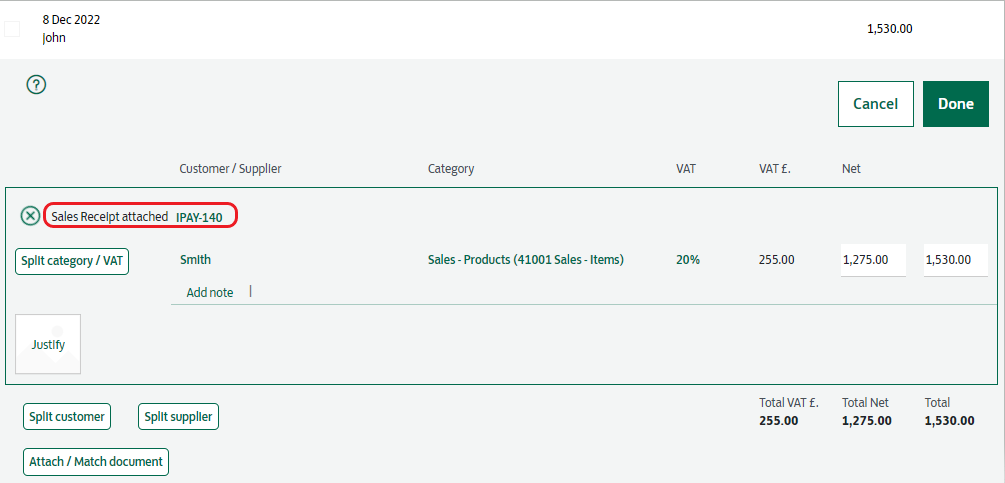Click the Done button
The height and width of the screenshot is (483, 1005).
956,104
